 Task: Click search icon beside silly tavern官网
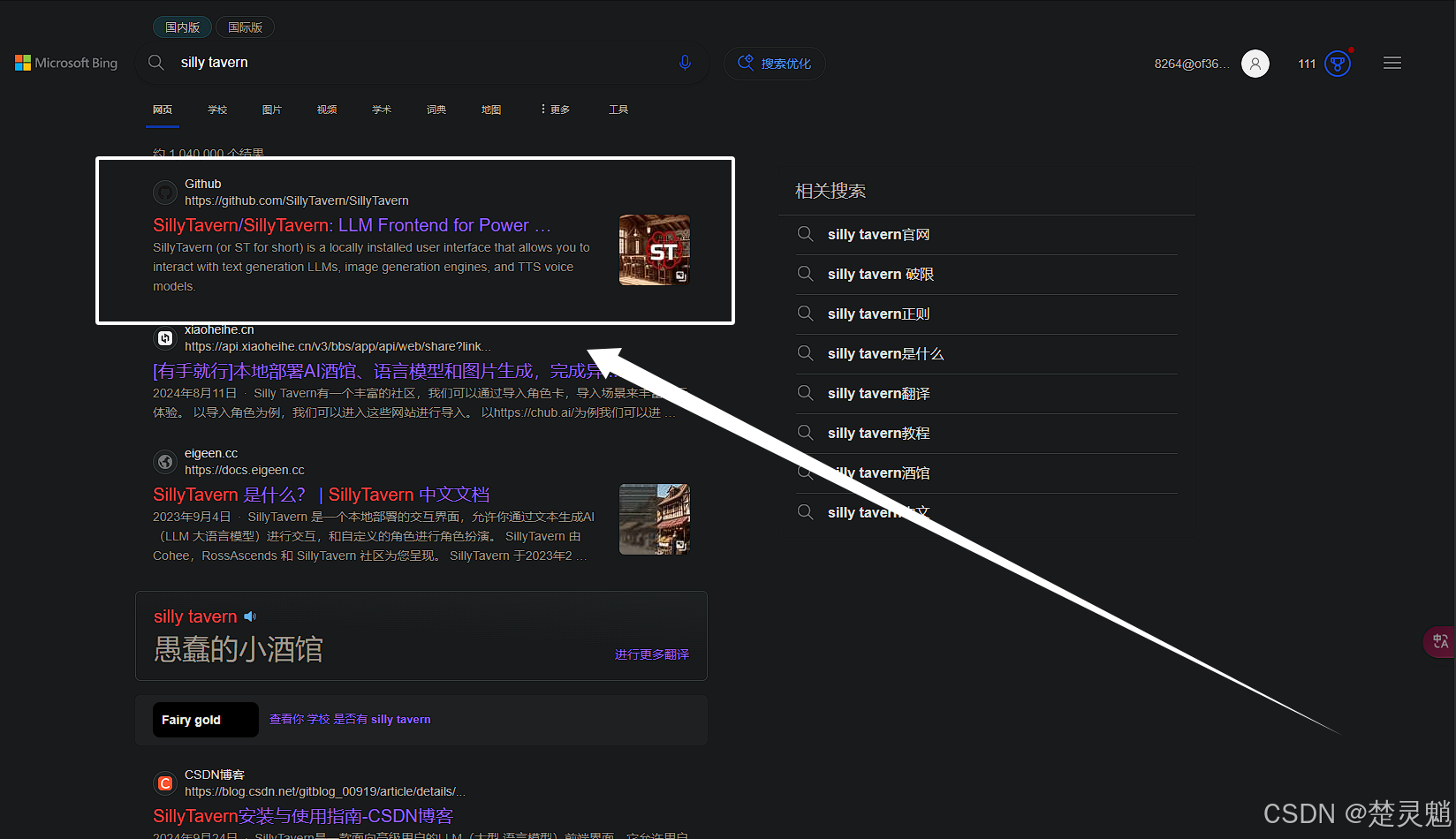tap(806, 234)
